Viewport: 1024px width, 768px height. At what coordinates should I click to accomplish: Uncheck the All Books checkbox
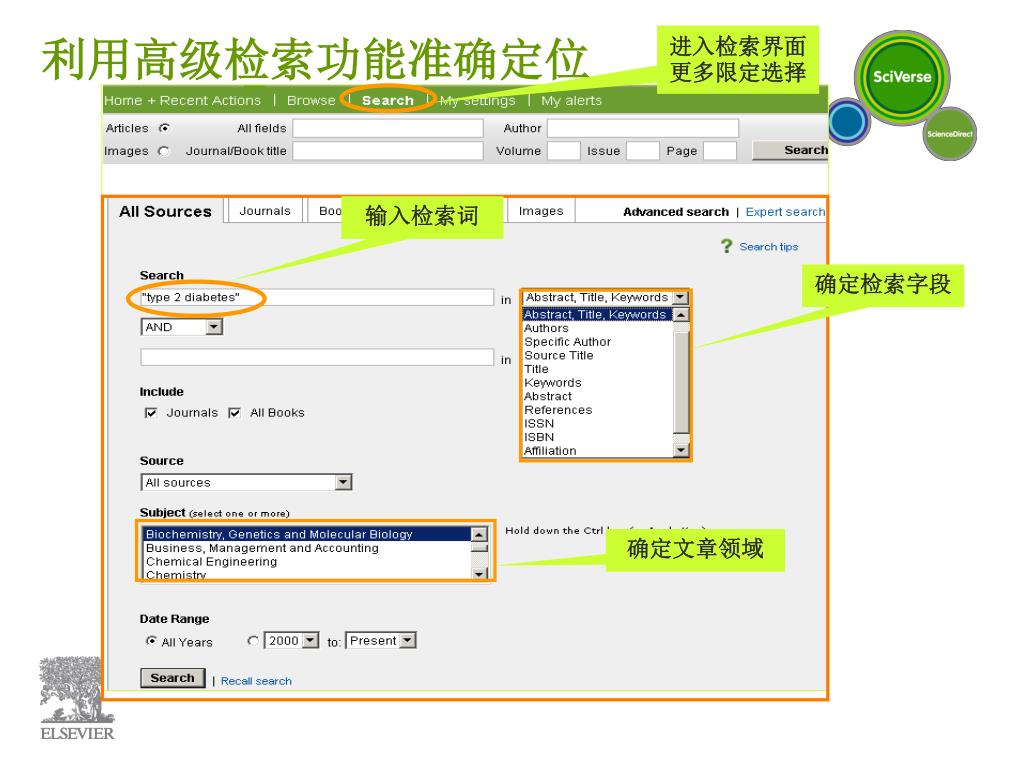(234, 413)
